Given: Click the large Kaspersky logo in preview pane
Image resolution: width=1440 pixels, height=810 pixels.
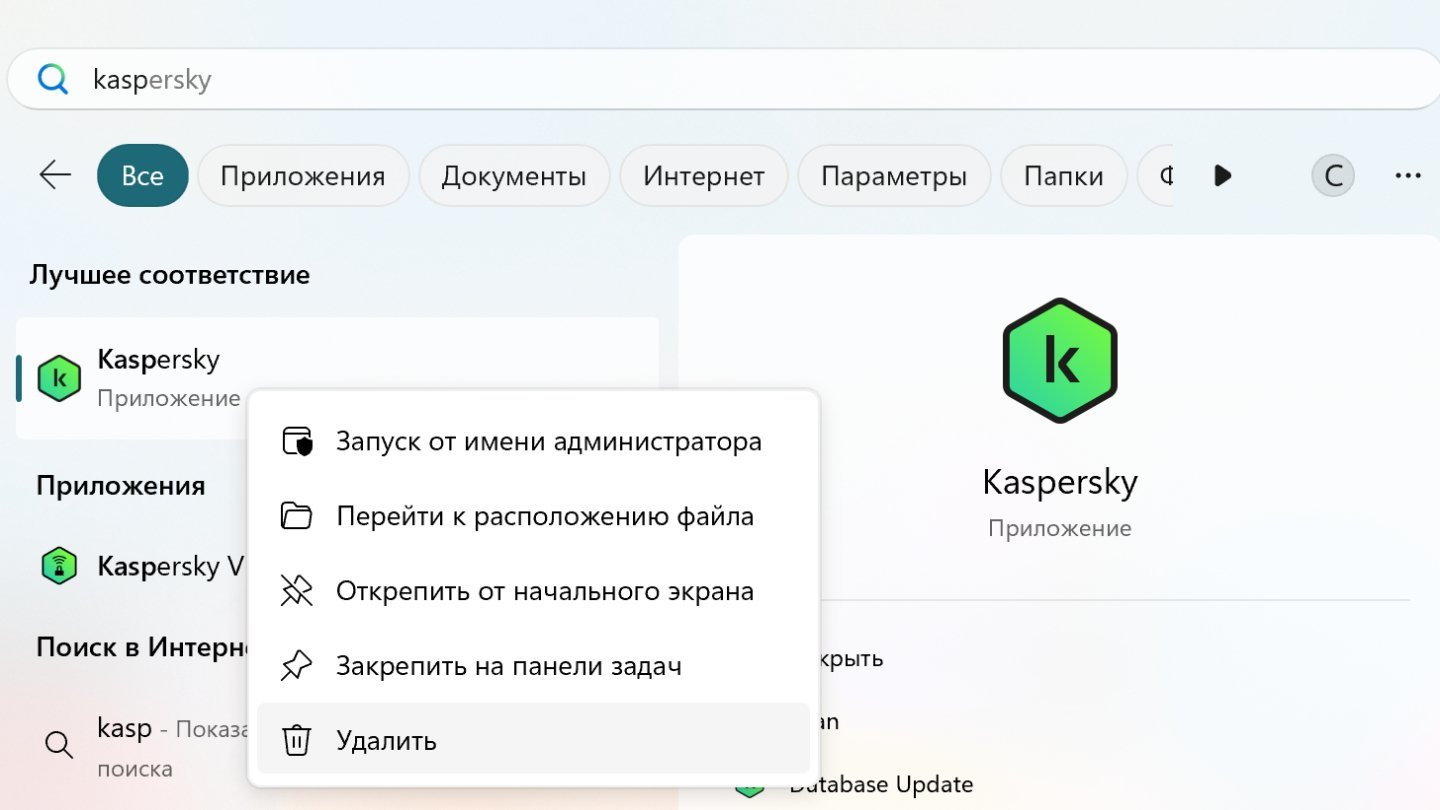Looking at the screenshot, I should (1060, 361).
